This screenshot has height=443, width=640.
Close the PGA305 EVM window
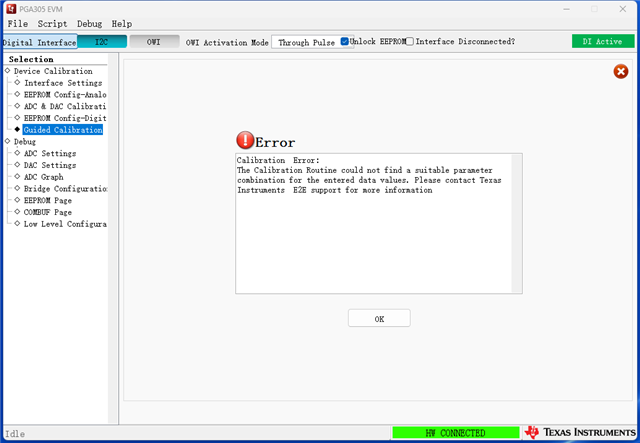tap(622, 9)
